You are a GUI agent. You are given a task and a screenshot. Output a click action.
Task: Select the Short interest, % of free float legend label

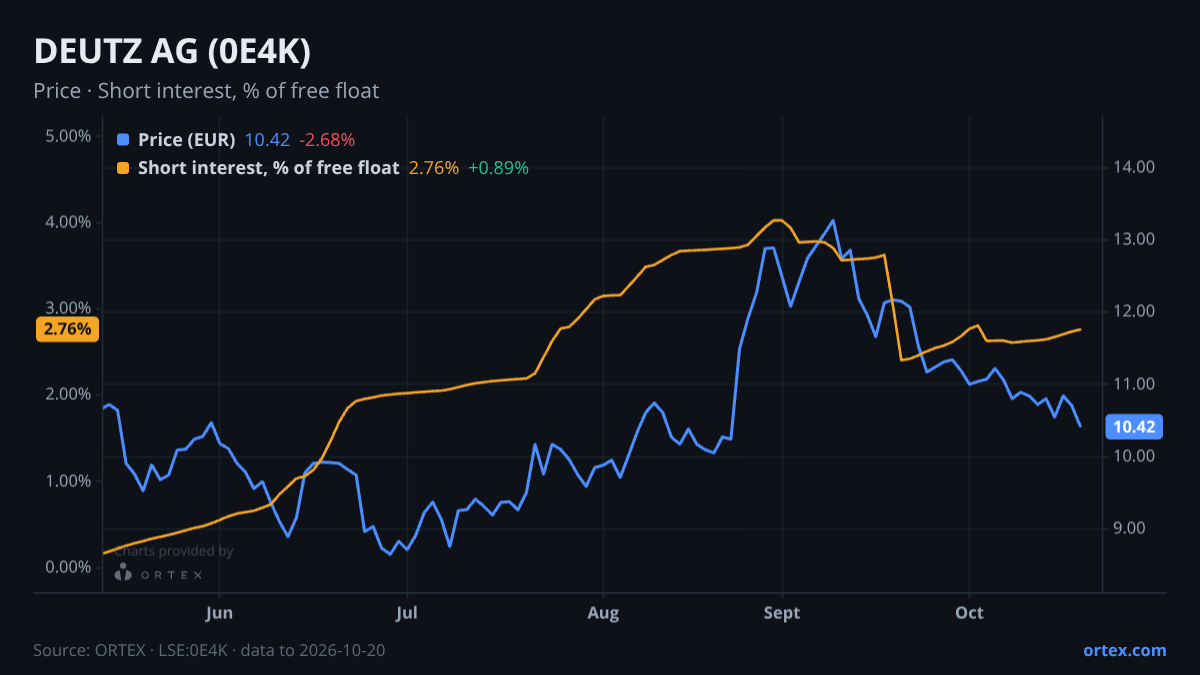269,168
